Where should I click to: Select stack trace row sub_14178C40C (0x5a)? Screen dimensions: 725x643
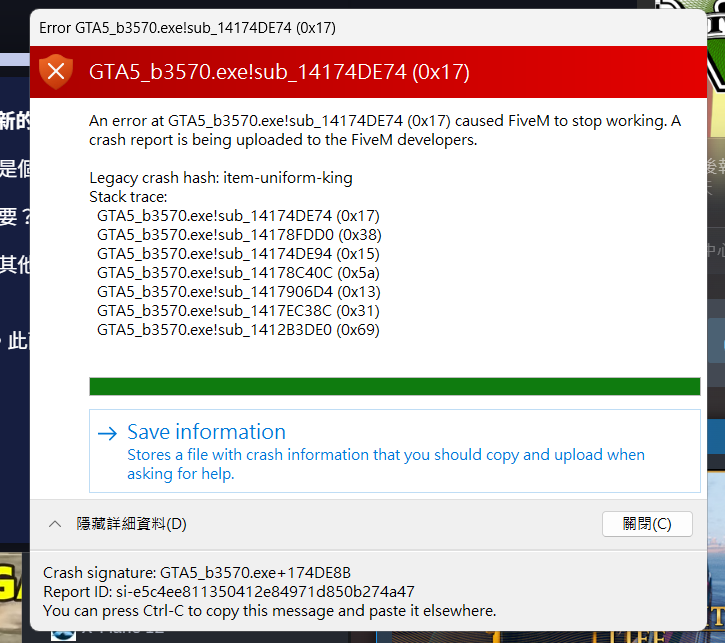238,273
